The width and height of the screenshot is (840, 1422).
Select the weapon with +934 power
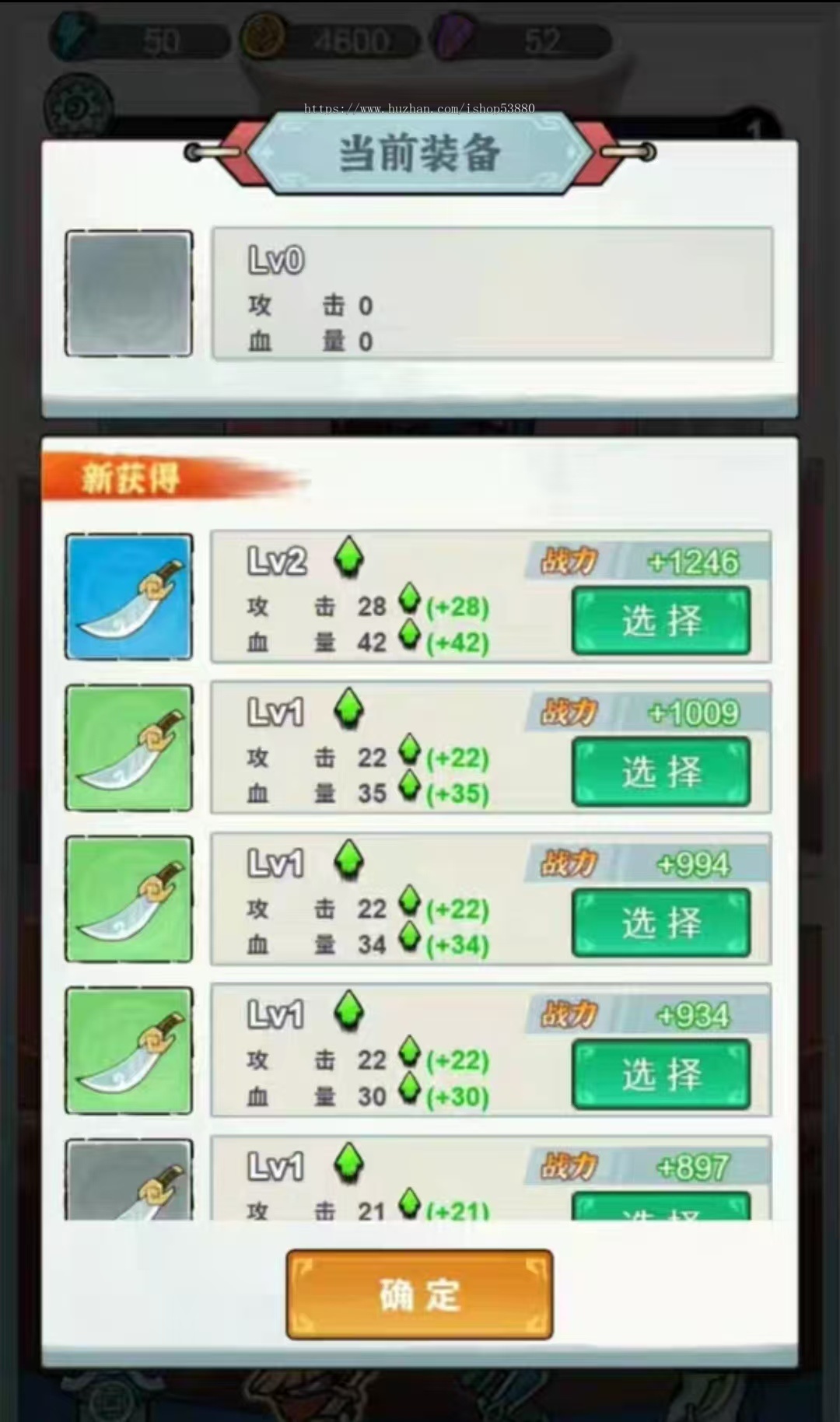tap(661, 1074)
